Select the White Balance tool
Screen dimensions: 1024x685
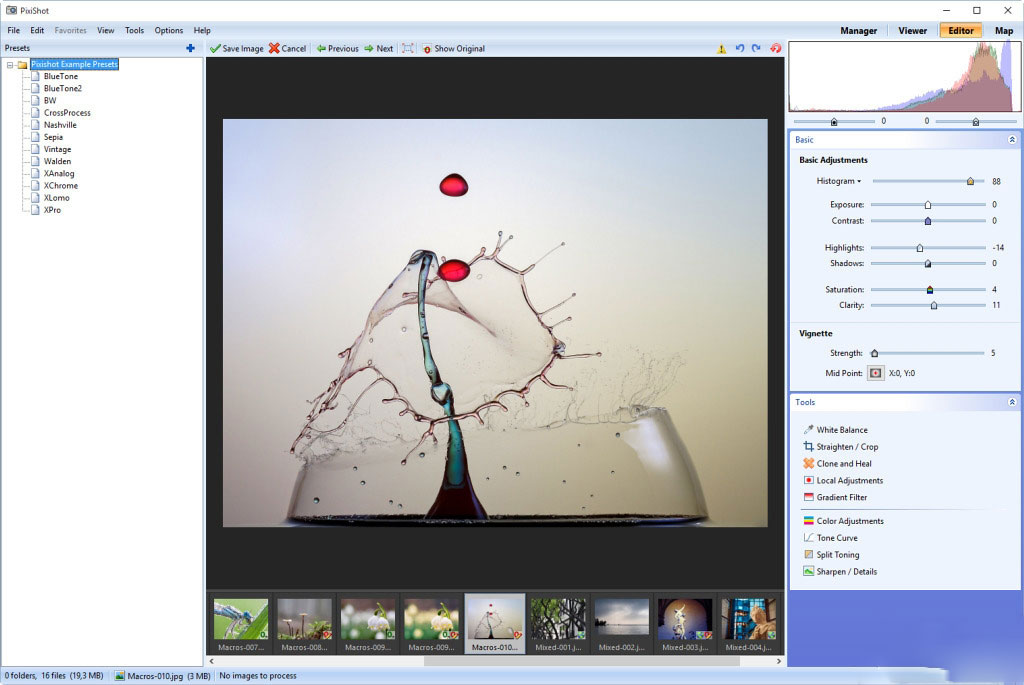[841, 430]
